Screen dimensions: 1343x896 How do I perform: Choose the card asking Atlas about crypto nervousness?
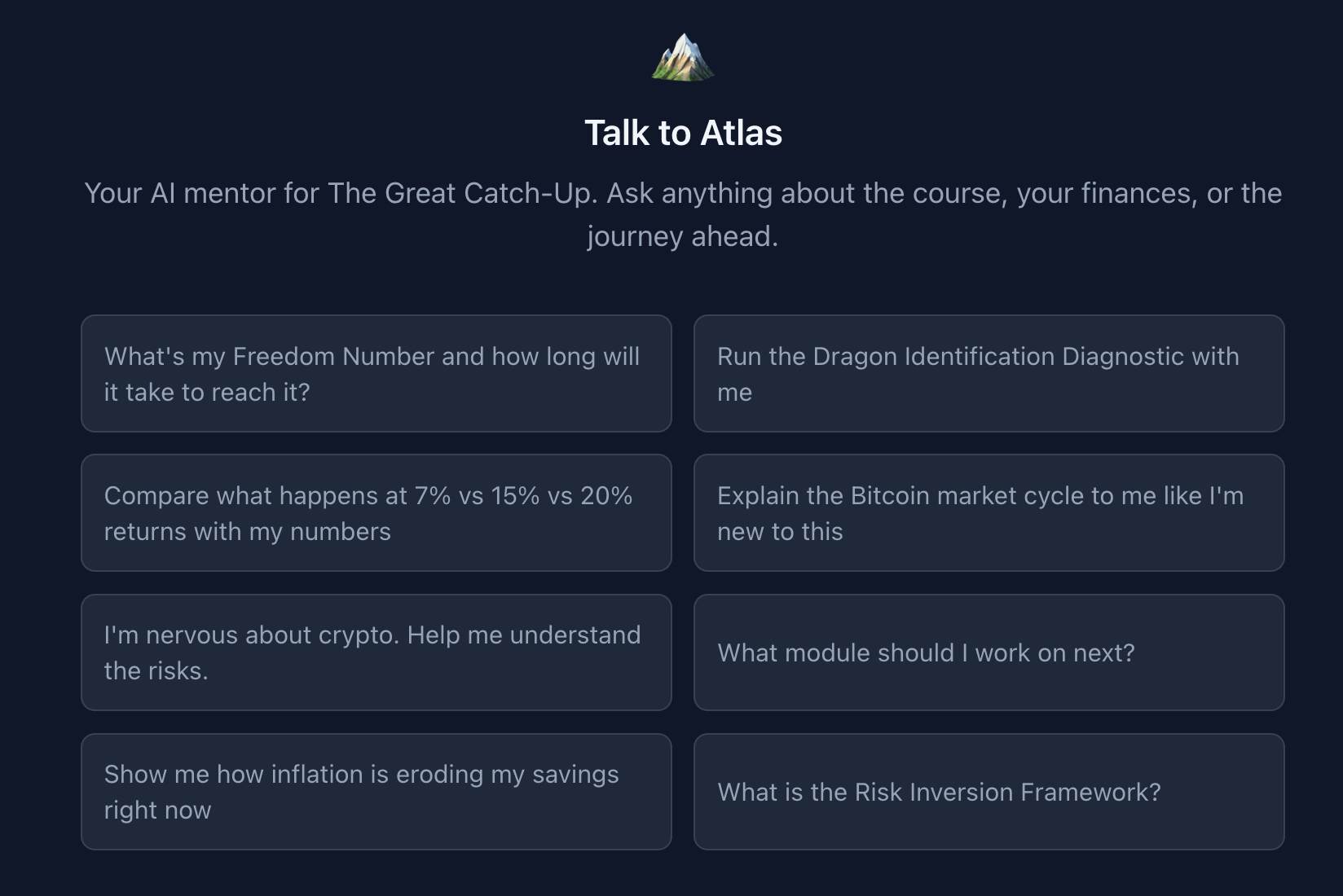[376, 652]
